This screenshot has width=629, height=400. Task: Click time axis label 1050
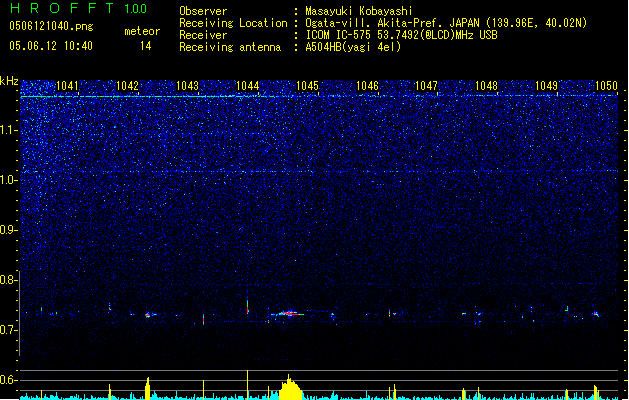[x=606, y=86]
